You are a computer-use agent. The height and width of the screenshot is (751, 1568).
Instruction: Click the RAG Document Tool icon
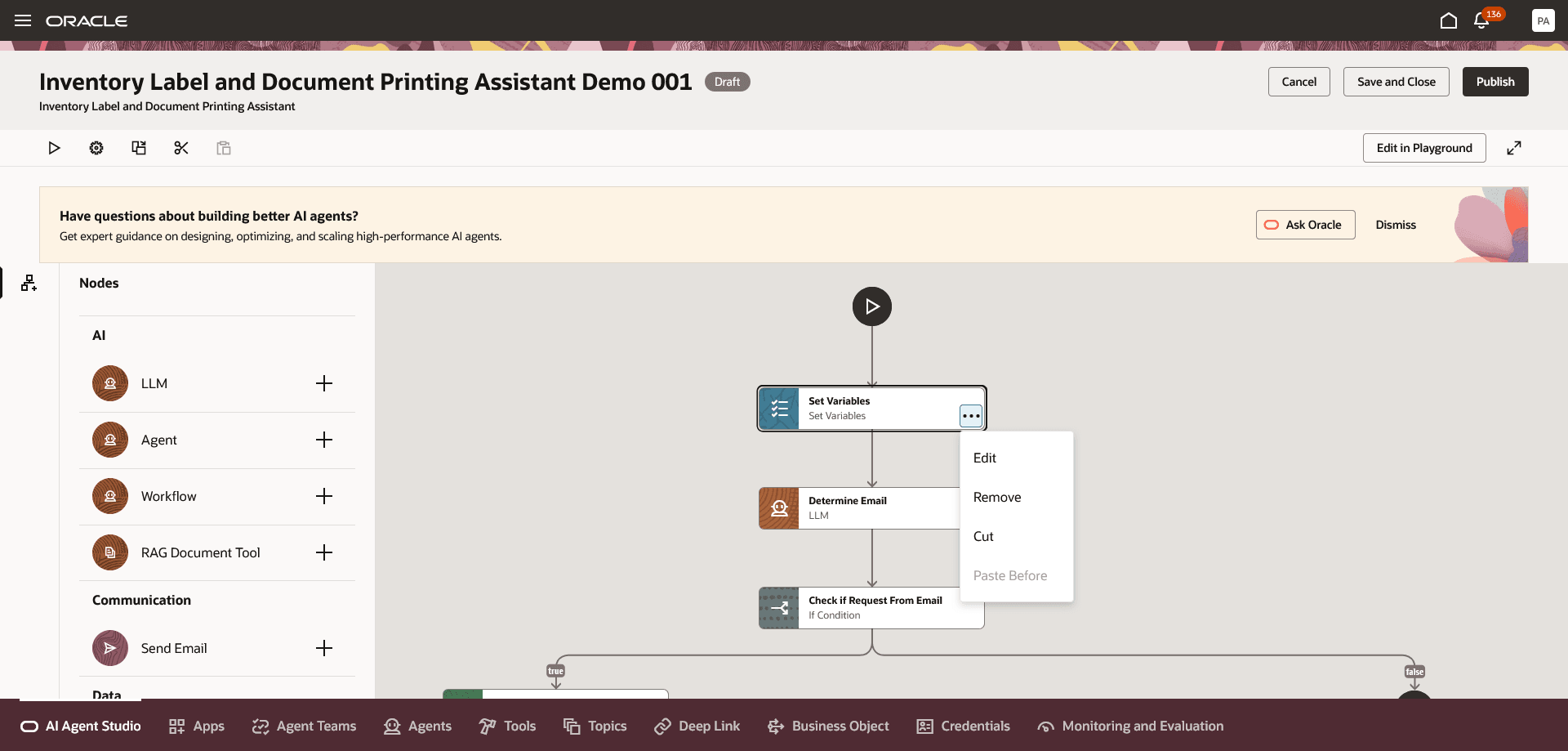(x=110, y=552)
